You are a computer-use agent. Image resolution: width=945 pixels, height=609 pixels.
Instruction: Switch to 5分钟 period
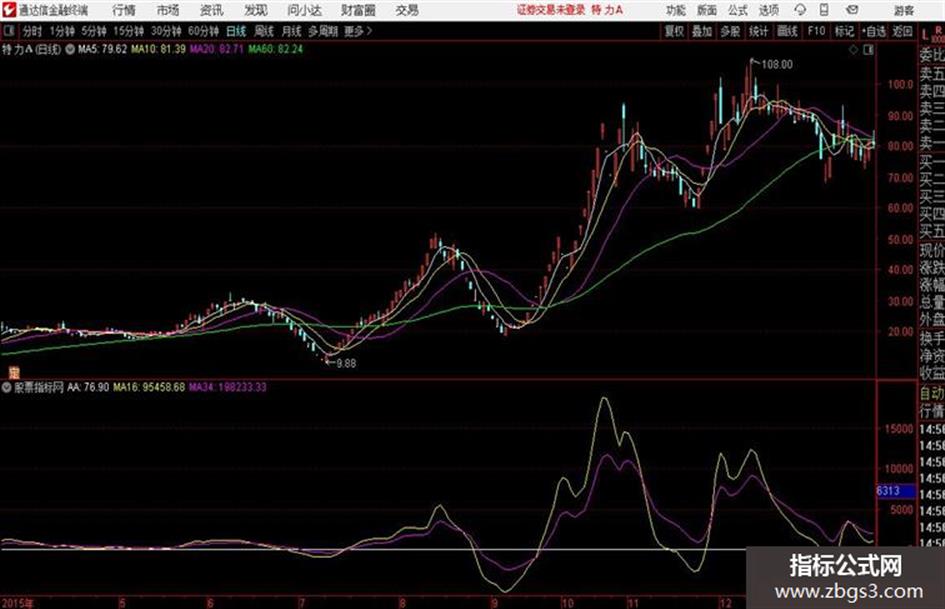point(94,31)
